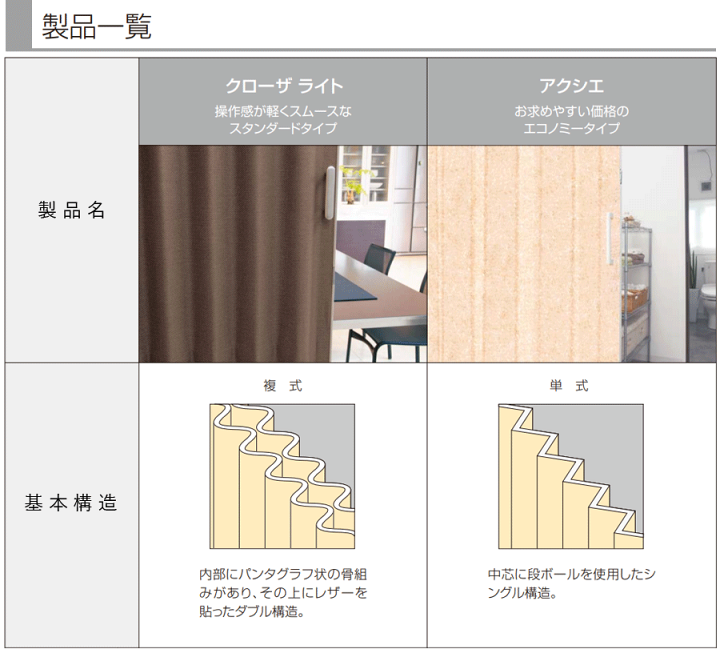720x653 pixels.
Task: Click the エコノミータイプ subtitle text
Action: (x=571, y=129)
